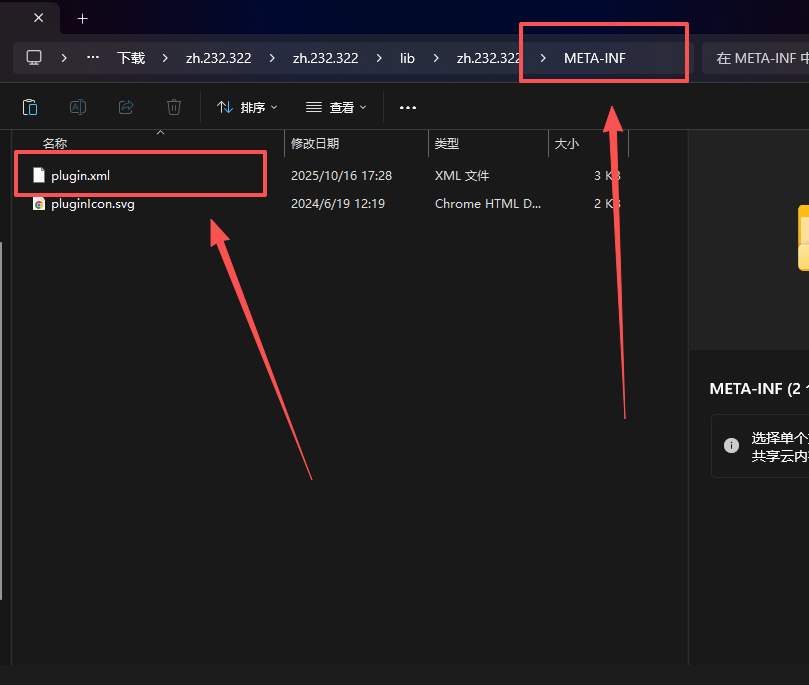Image resolution: width=809 pixels, height=685 pixels.
Task: Expand the chevron right after lib breadcrumb
Action: click(436, 58)
